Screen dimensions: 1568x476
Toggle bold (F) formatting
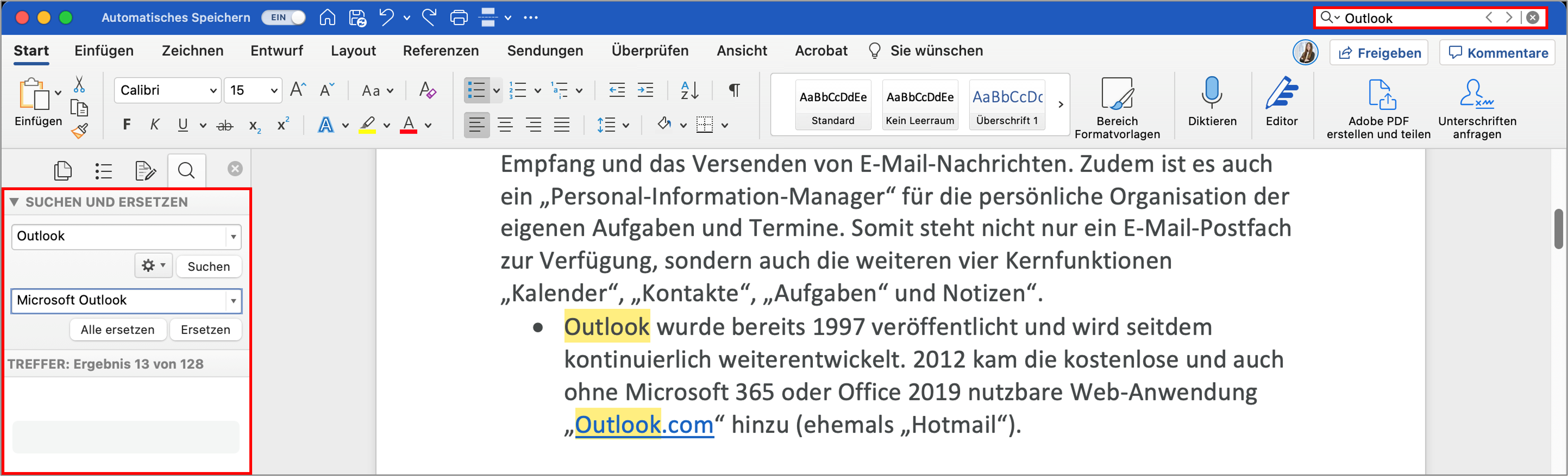[126, 125]
